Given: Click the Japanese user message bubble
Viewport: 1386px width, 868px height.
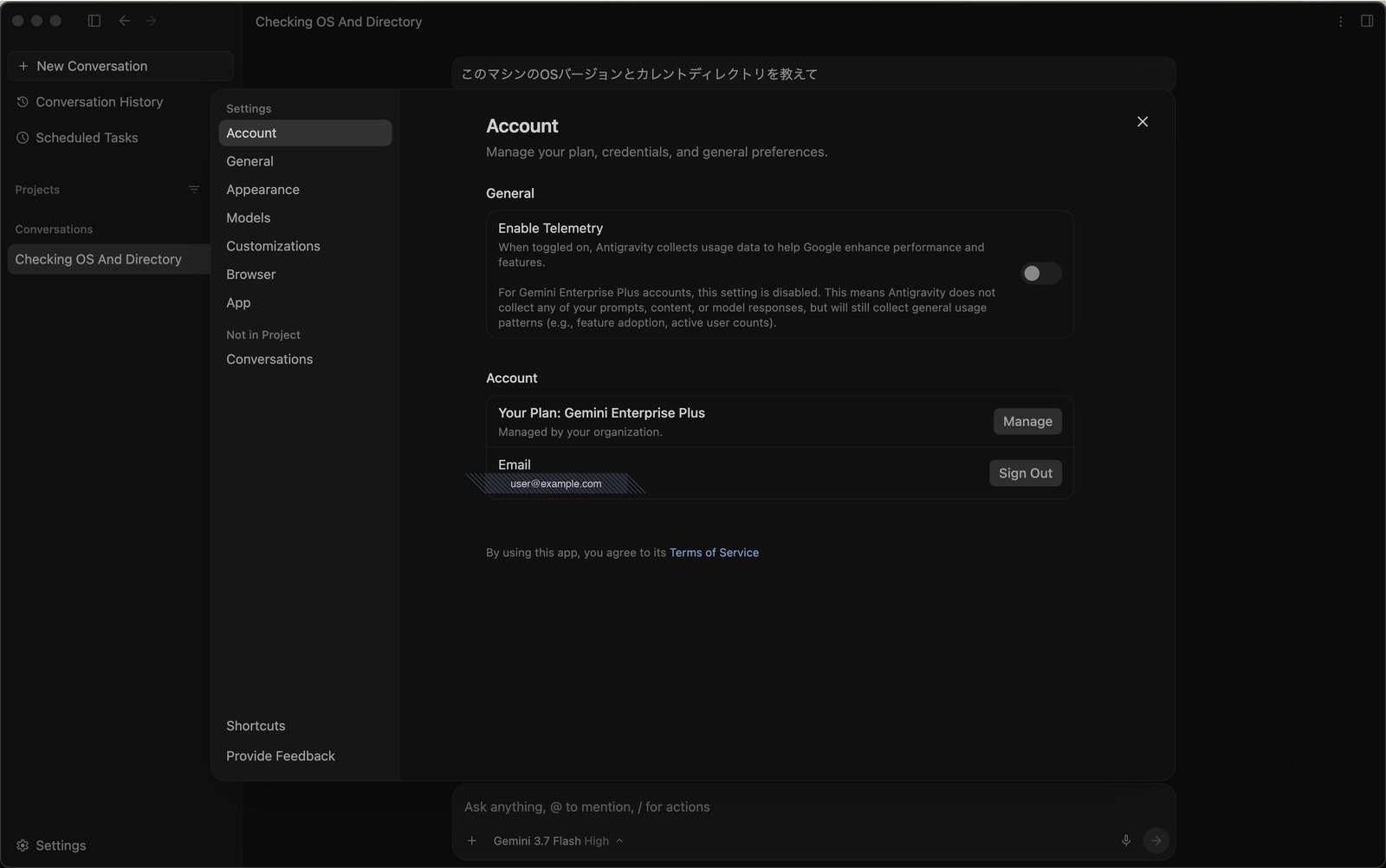Looking at the screenshot, I should click(x=813, y=74).
